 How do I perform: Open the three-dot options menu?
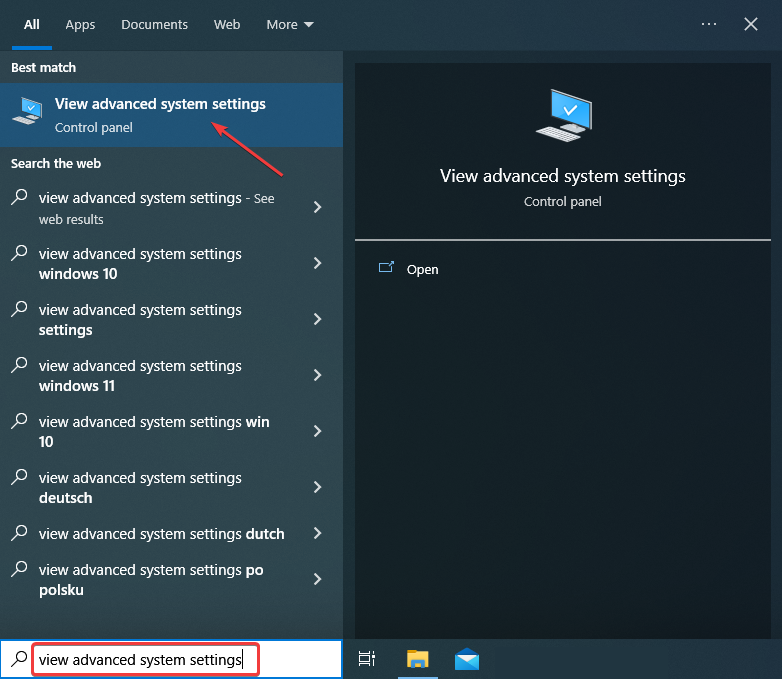pos(709,24)
